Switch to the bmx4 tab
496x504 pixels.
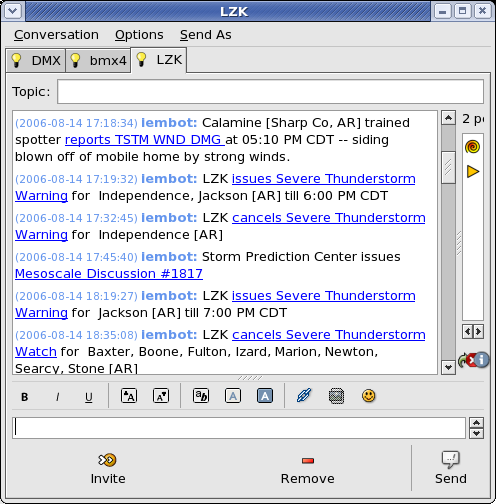(x=98, y=61)
